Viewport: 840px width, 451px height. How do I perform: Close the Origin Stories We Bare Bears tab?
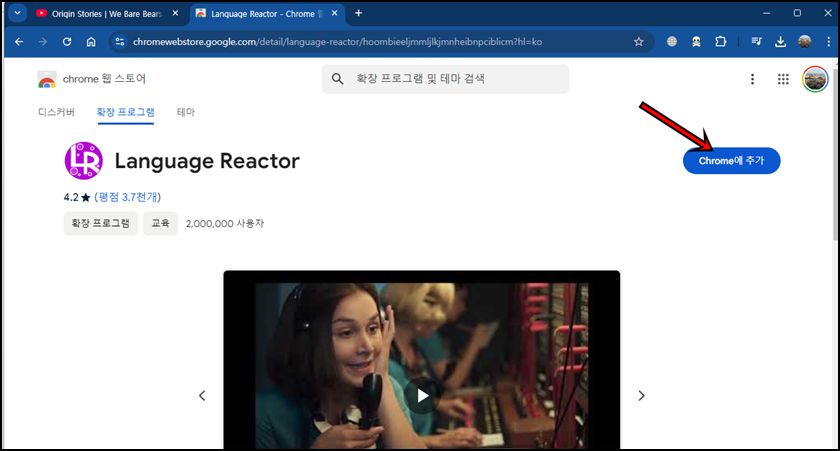[x=175, y=13]
